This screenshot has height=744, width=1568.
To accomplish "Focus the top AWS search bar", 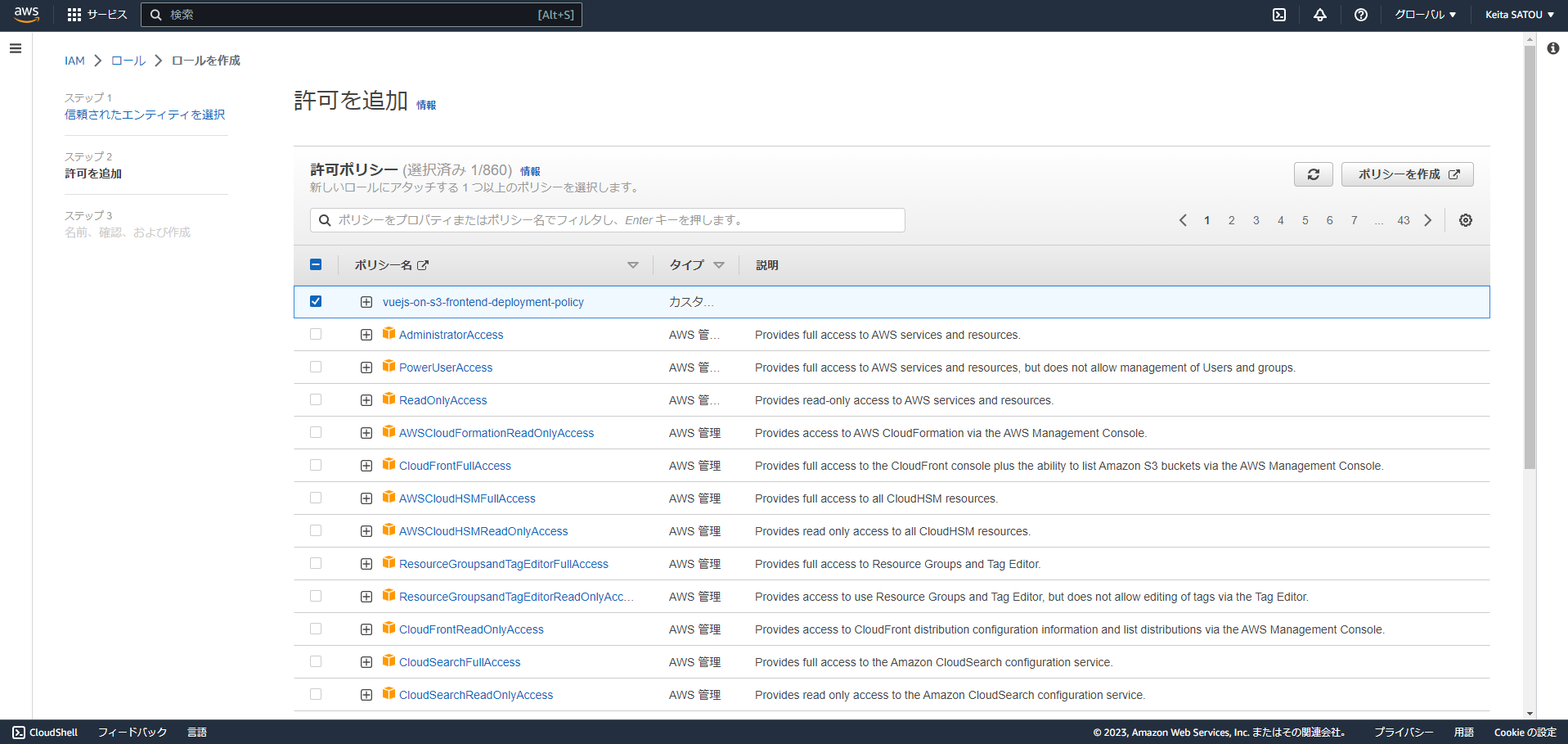I will pyautogui.click(x=362, y=15).
